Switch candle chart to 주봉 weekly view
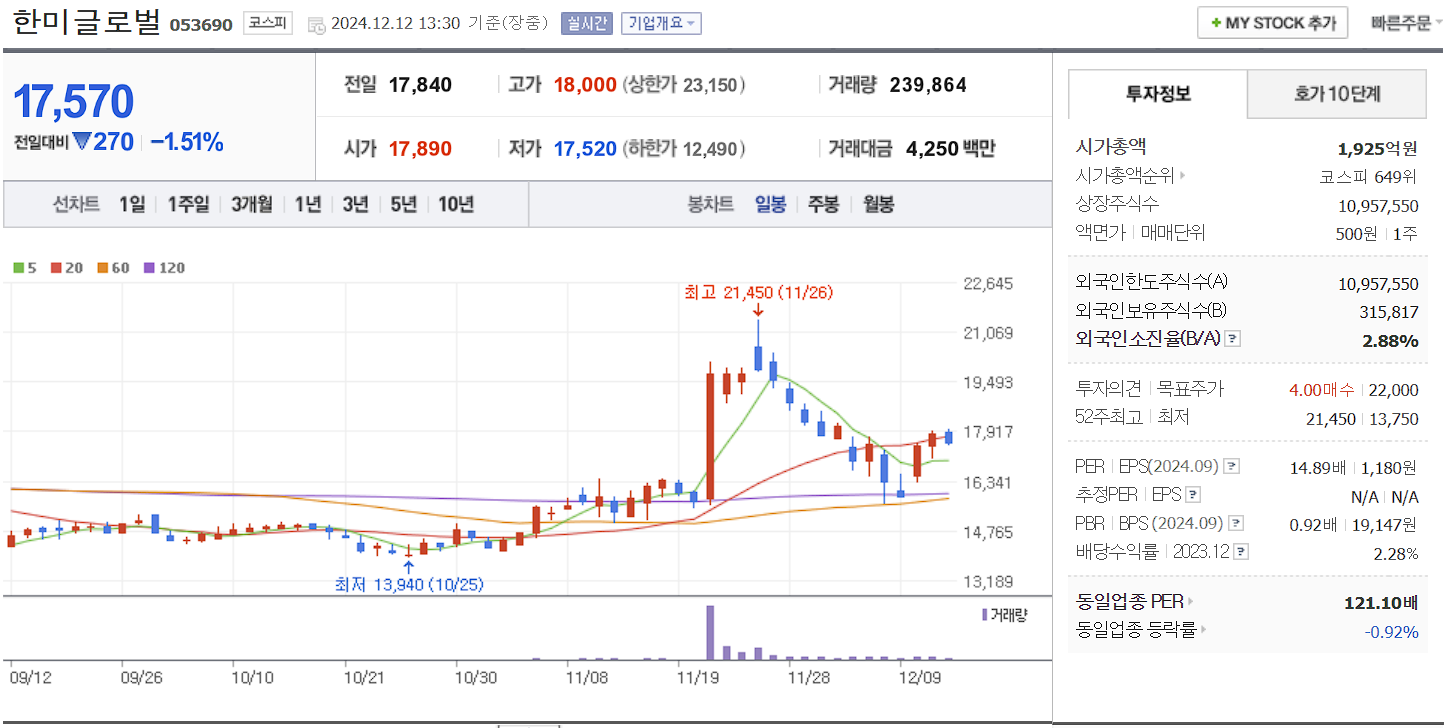1447x728 pixels. click(822, 205)
